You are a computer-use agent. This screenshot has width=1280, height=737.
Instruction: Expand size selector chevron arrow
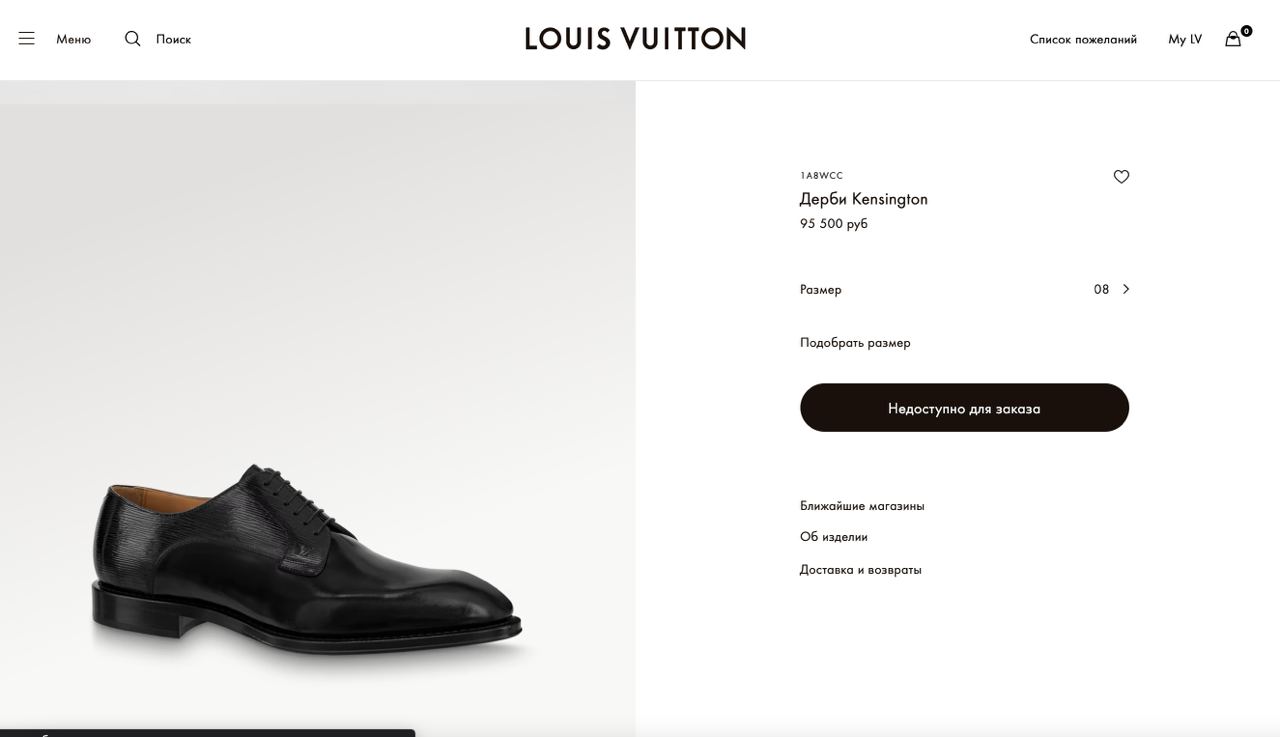[x=1126, y=289]
